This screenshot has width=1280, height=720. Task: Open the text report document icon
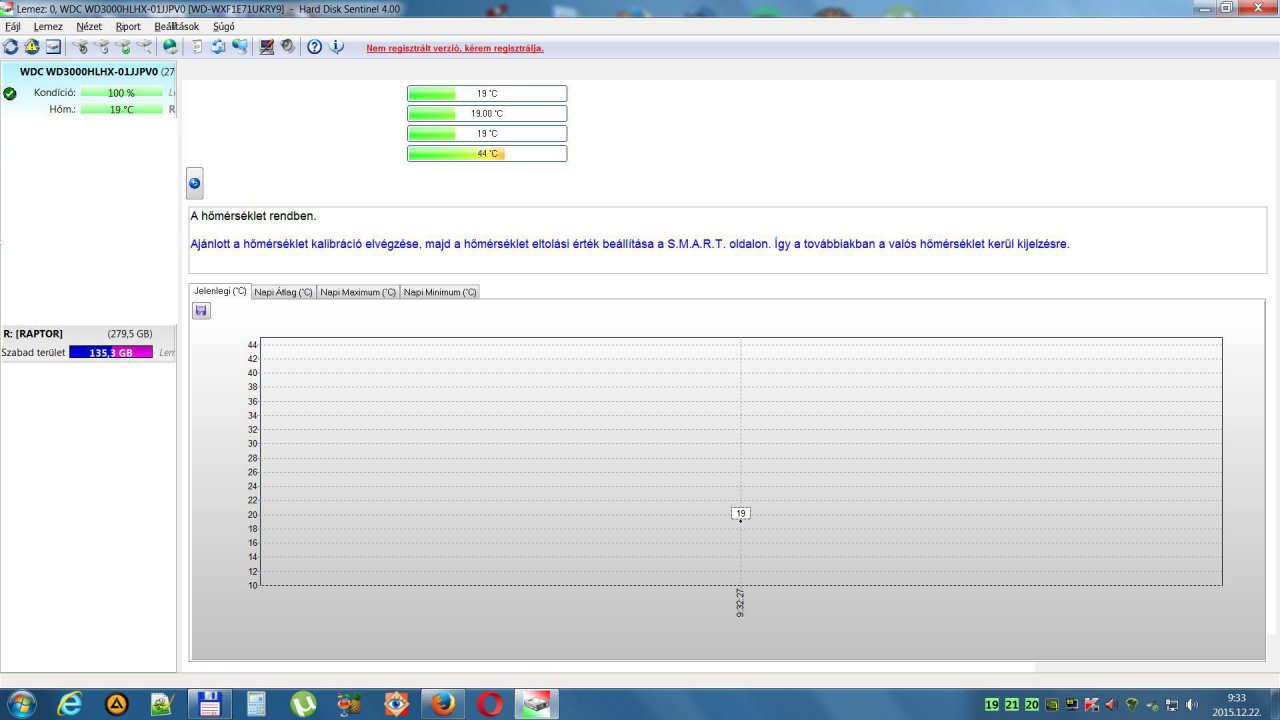(197, 47)
